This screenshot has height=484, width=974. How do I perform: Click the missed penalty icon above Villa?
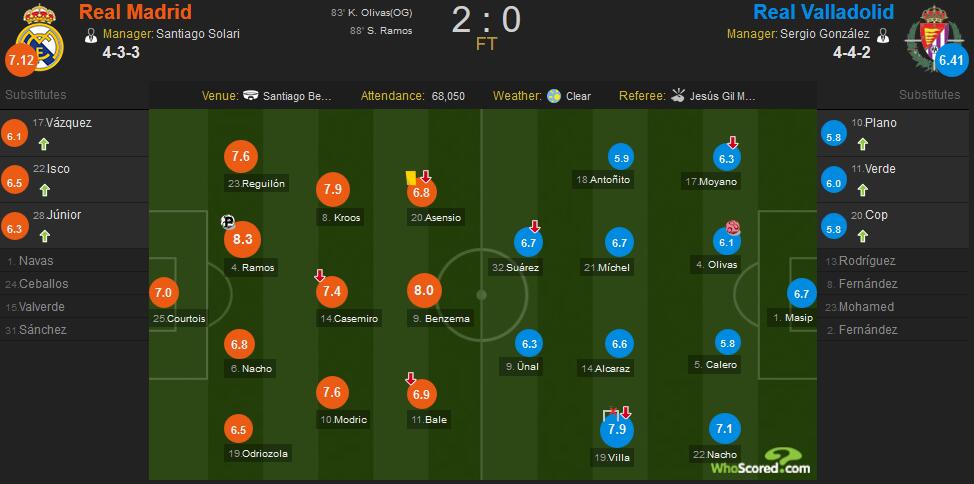[610, 414]
